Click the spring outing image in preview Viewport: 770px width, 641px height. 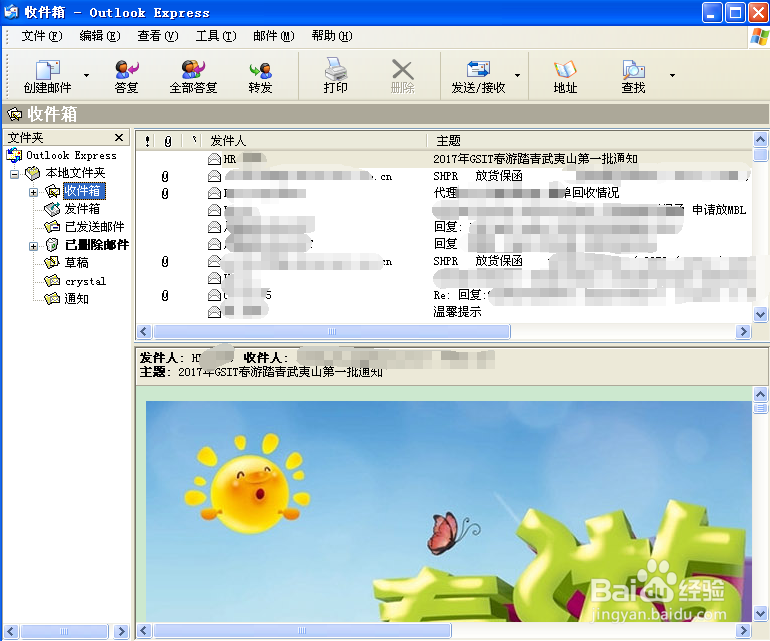pyautogui.click(x=449, y=511)
